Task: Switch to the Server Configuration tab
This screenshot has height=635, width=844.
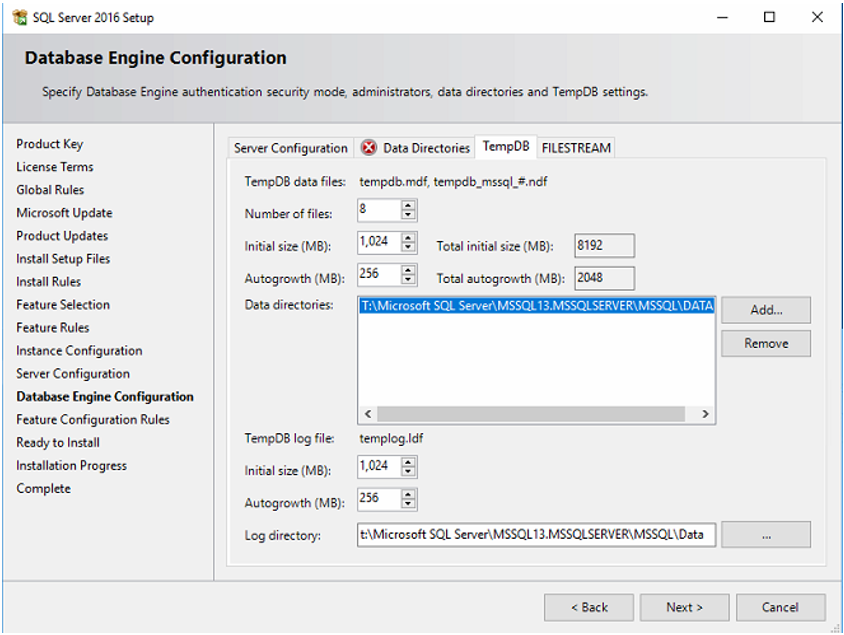Action: [x=291, y=148]
